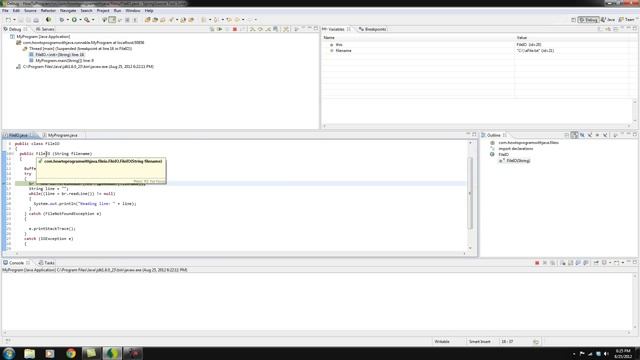Viewport: 640px width, 360px height.
Task: Open the Source menu
Action: coord(30,11)
